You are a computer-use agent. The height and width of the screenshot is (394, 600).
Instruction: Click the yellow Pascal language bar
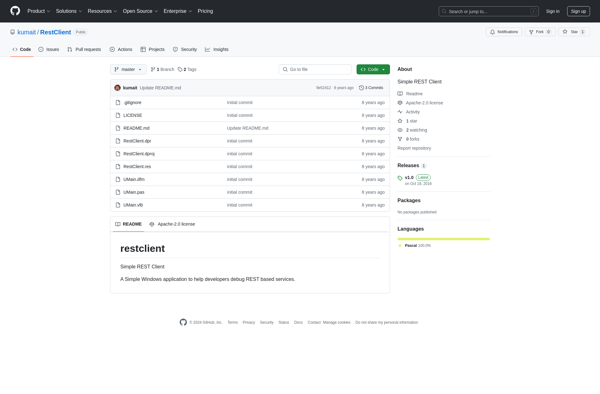click(443, 239)
